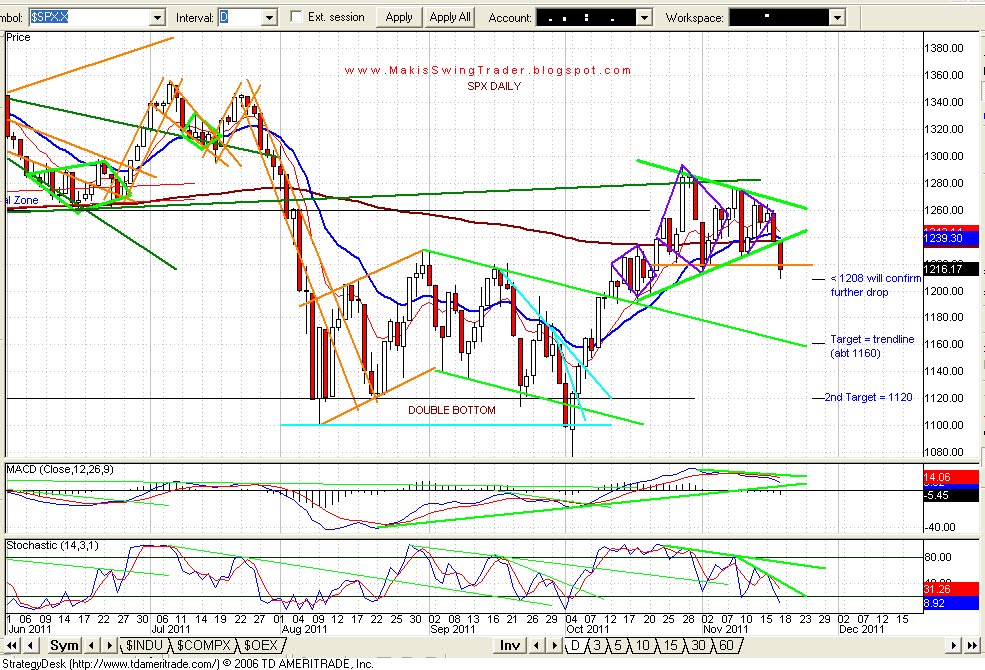985x670 pixels.
Task: Switch to the $COMPX symbol tab
Action: point(203,645)
